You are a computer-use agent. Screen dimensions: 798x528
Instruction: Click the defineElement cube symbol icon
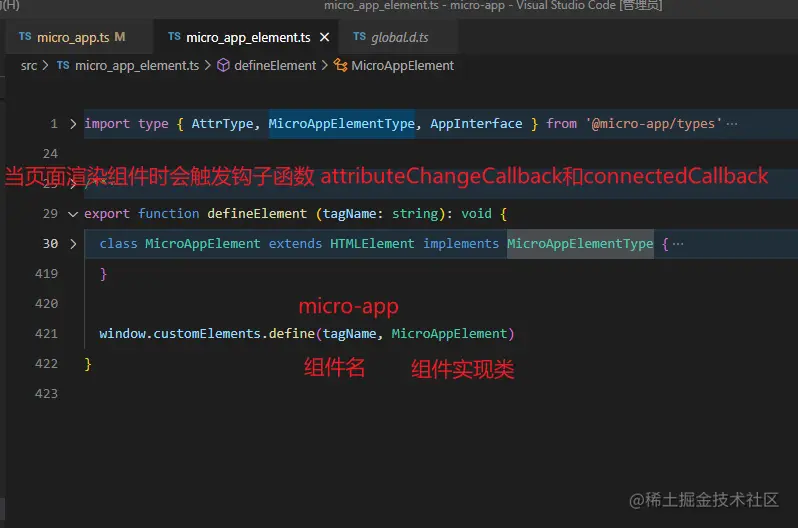(x=223, y=65)
